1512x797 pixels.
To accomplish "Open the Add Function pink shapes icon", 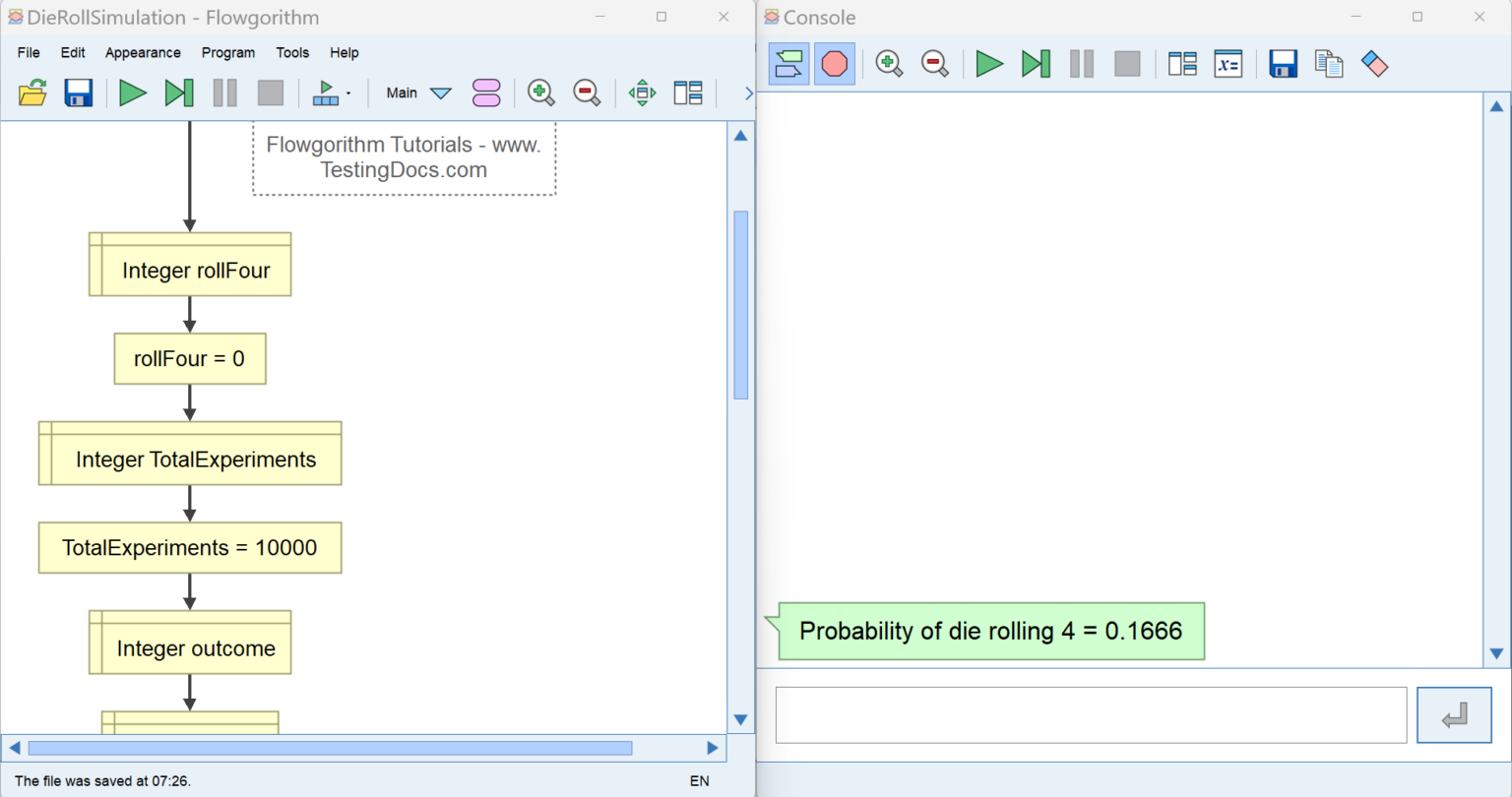I will [486, 93].
